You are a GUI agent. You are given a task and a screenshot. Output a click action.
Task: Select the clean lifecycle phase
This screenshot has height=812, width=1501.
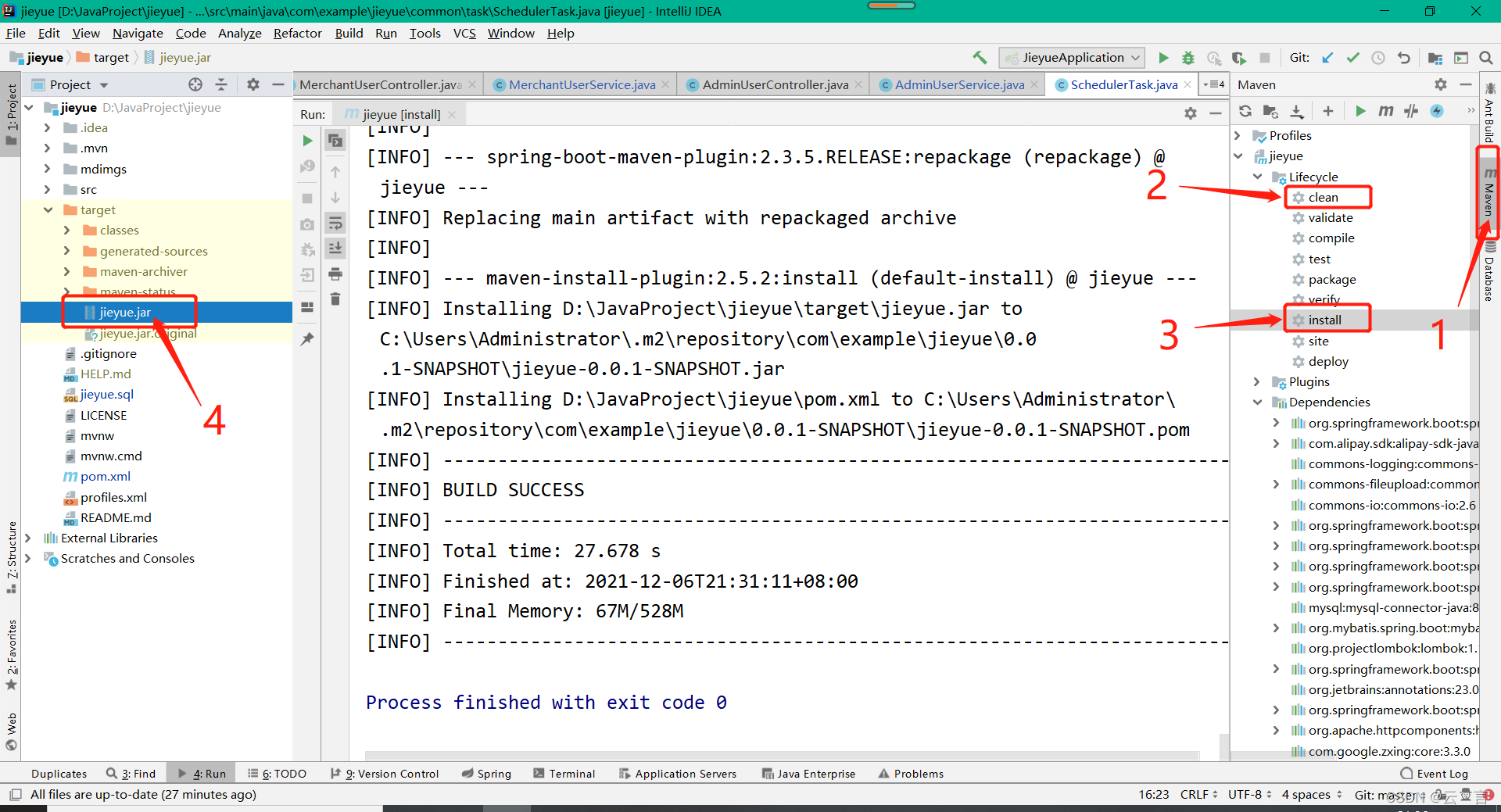click(1323, 198)
